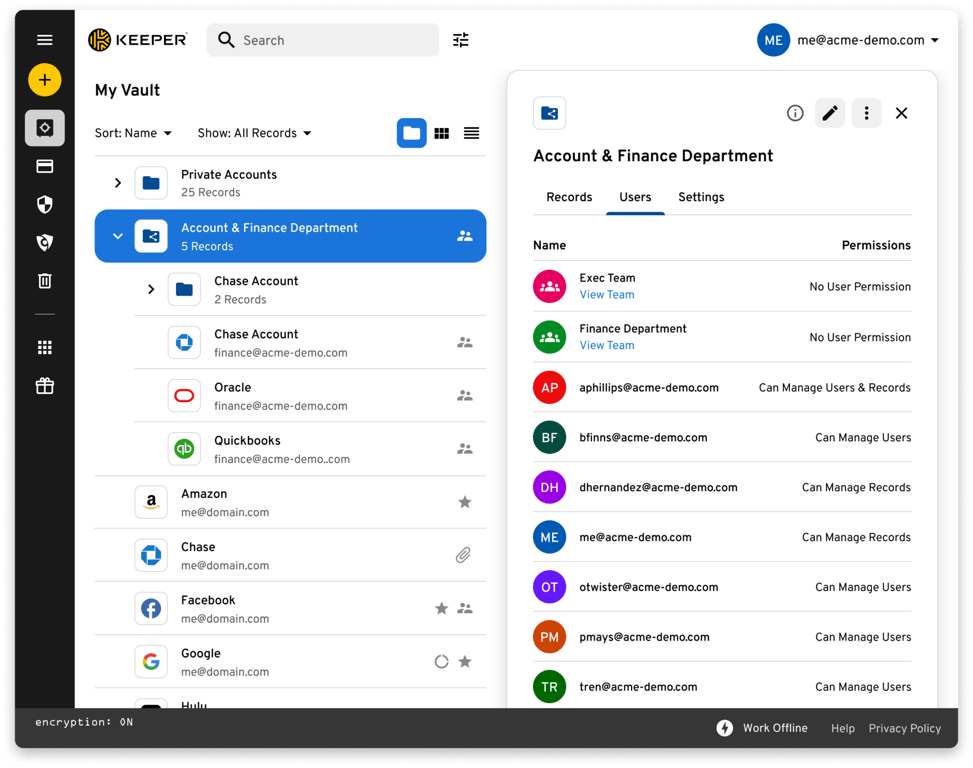Click in the Search field

click(323, 40)
